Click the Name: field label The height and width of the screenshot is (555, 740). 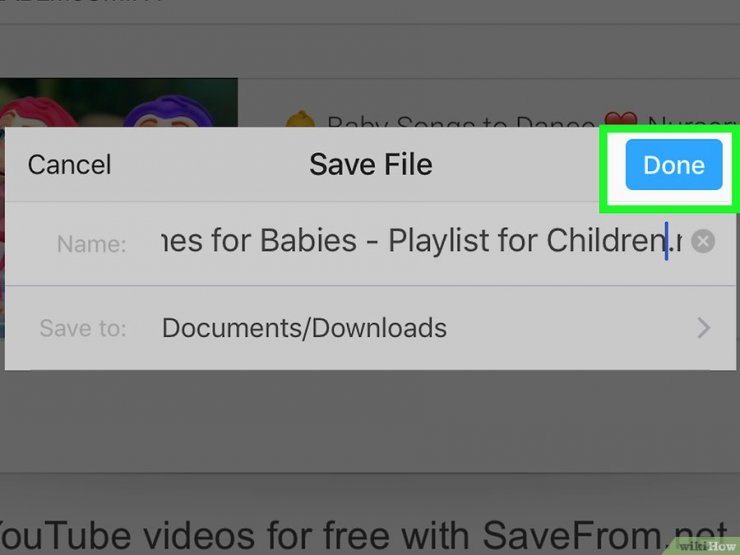coord(92,244)
